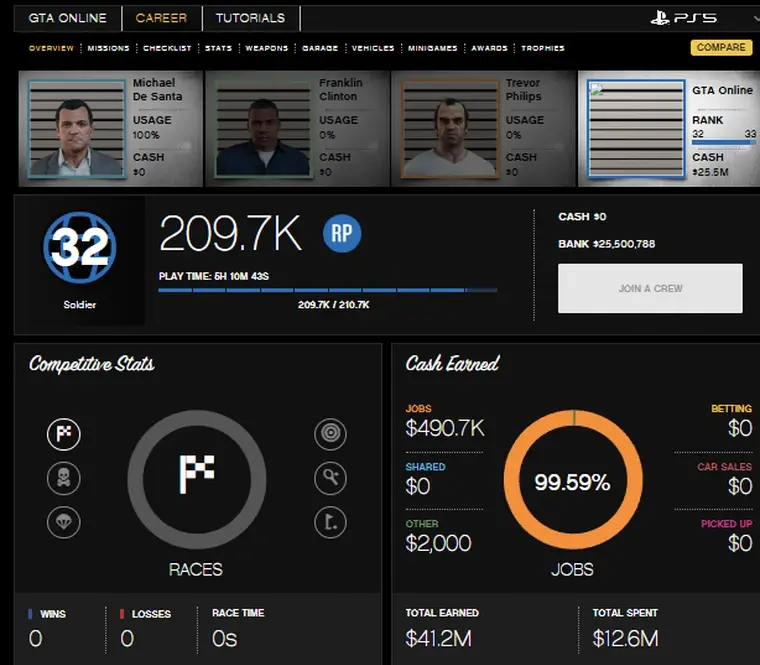The height and width of the screenshot is (665, 760).
Task: Click the Cash Earned heading
Action: coord(452,363)
